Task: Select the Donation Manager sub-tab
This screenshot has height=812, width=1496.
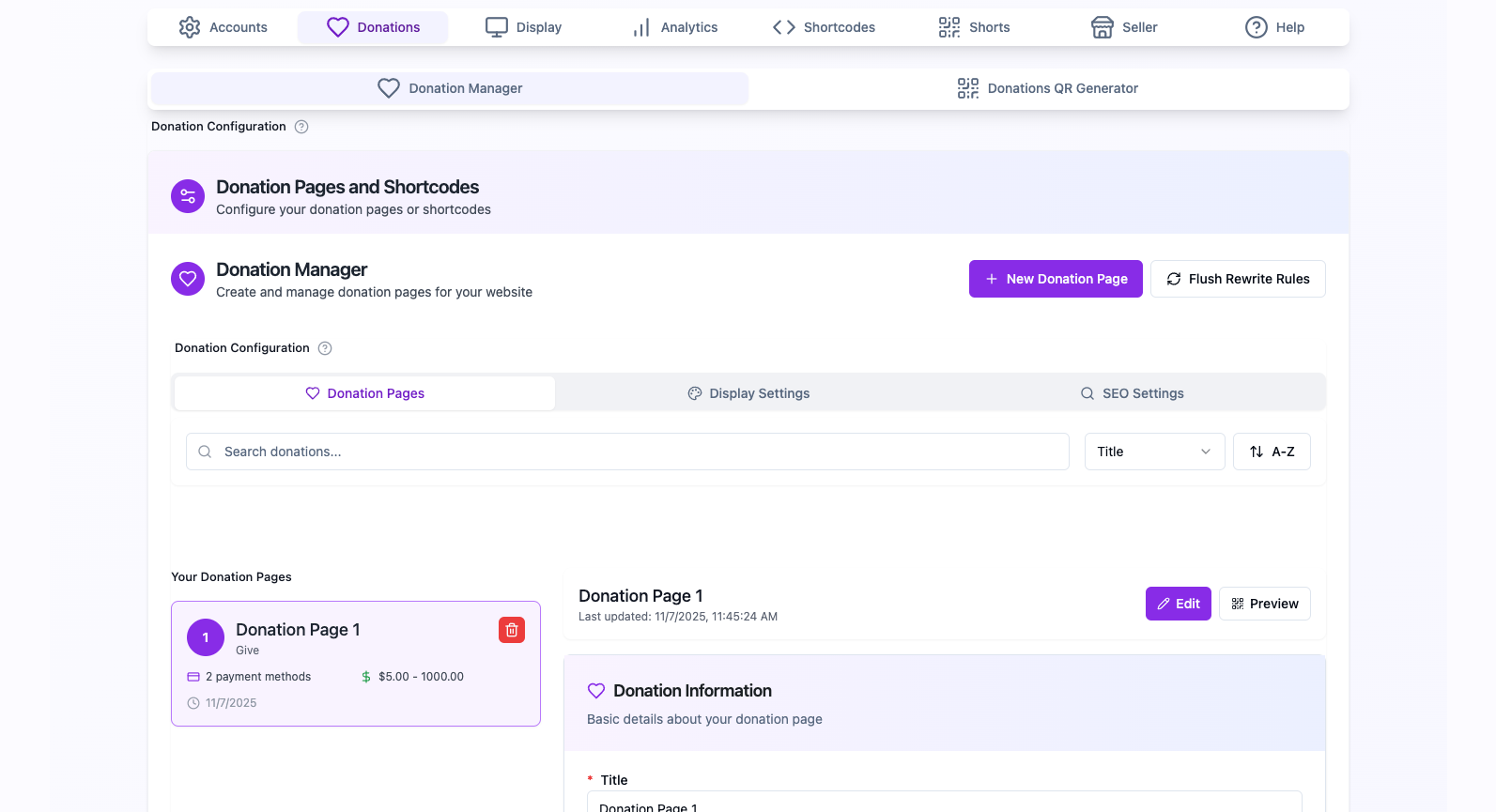Action: pyautogui.click(x=450, y=88)
